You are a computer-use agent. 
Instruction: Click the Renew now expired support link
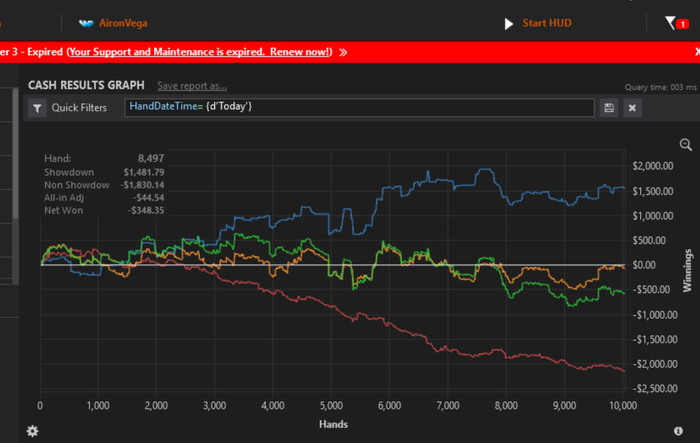pyautogui.click(x=200, y=52)
